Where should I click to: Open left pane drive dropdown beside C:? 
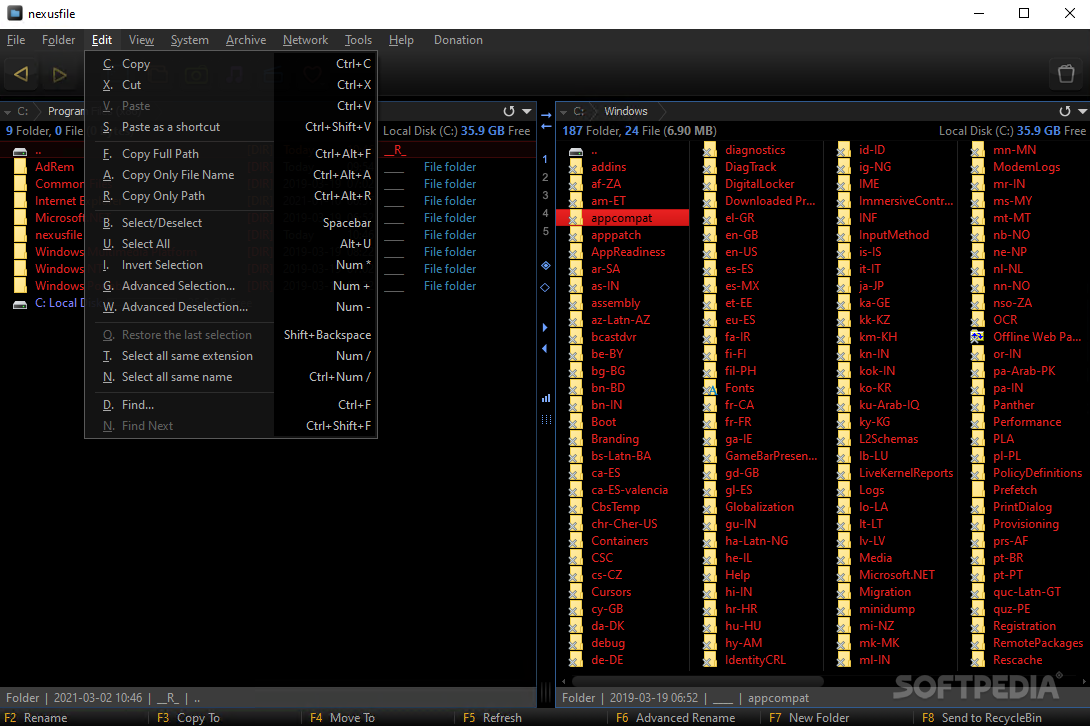click(x=8, y=112)
